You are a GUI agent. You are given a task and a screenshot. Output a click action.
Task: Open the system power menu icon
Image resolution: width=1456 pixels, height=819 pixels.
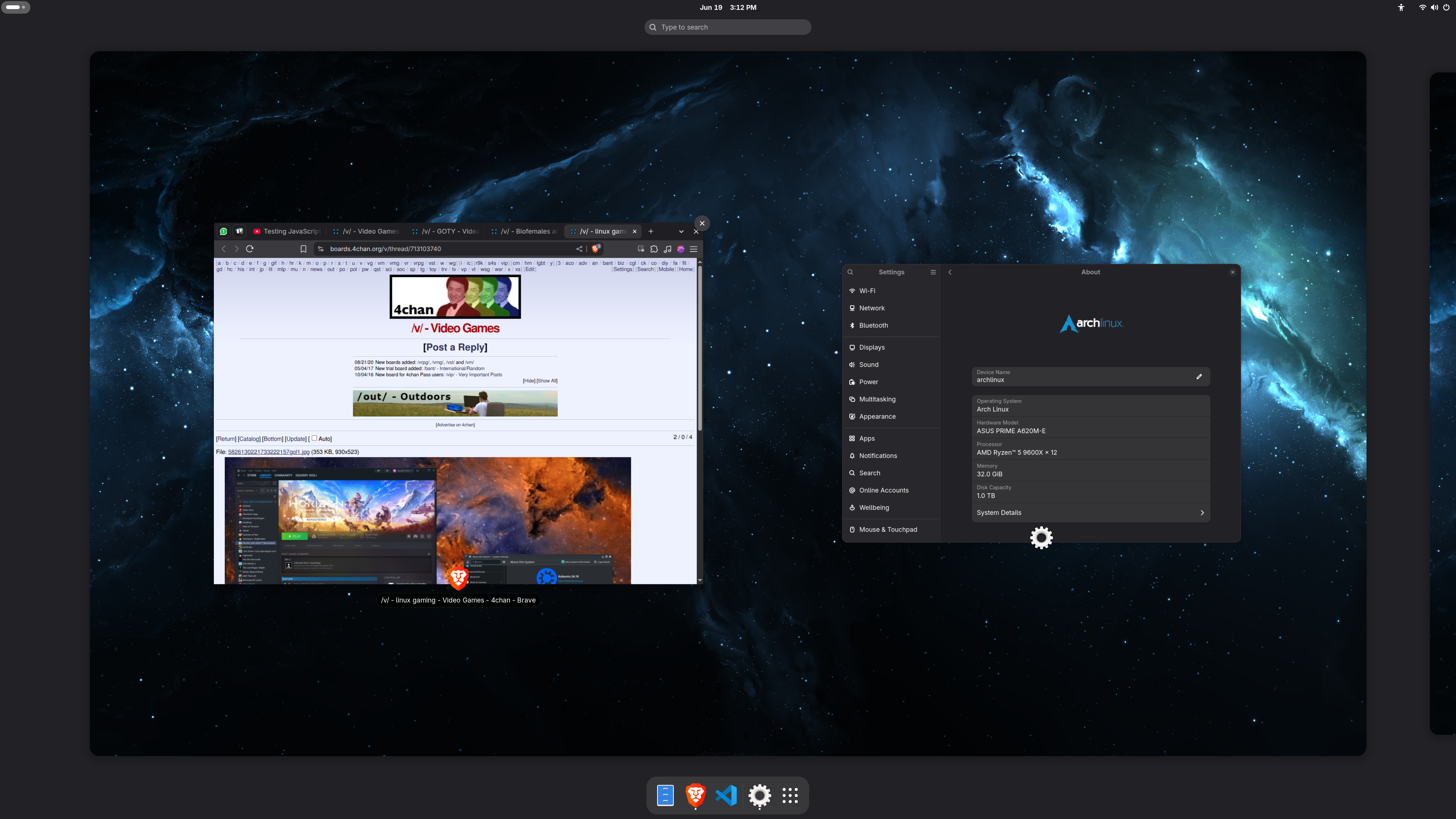point(1446,7)
